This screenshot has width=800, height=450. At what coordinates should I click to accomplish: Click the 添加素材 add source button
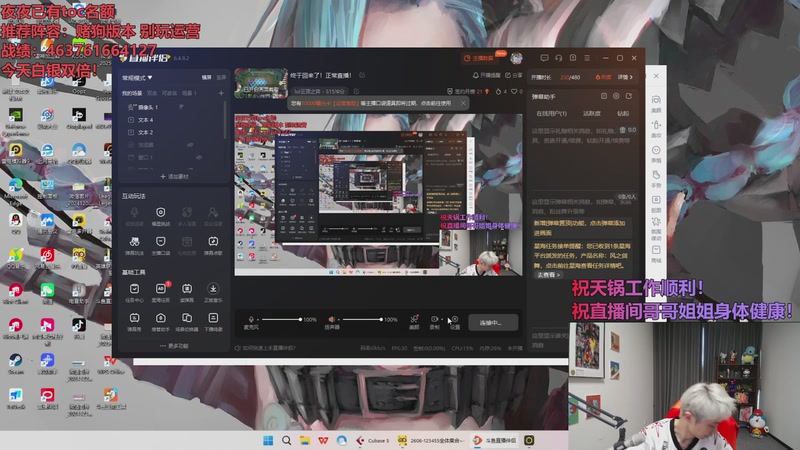[x=174, y=177]
